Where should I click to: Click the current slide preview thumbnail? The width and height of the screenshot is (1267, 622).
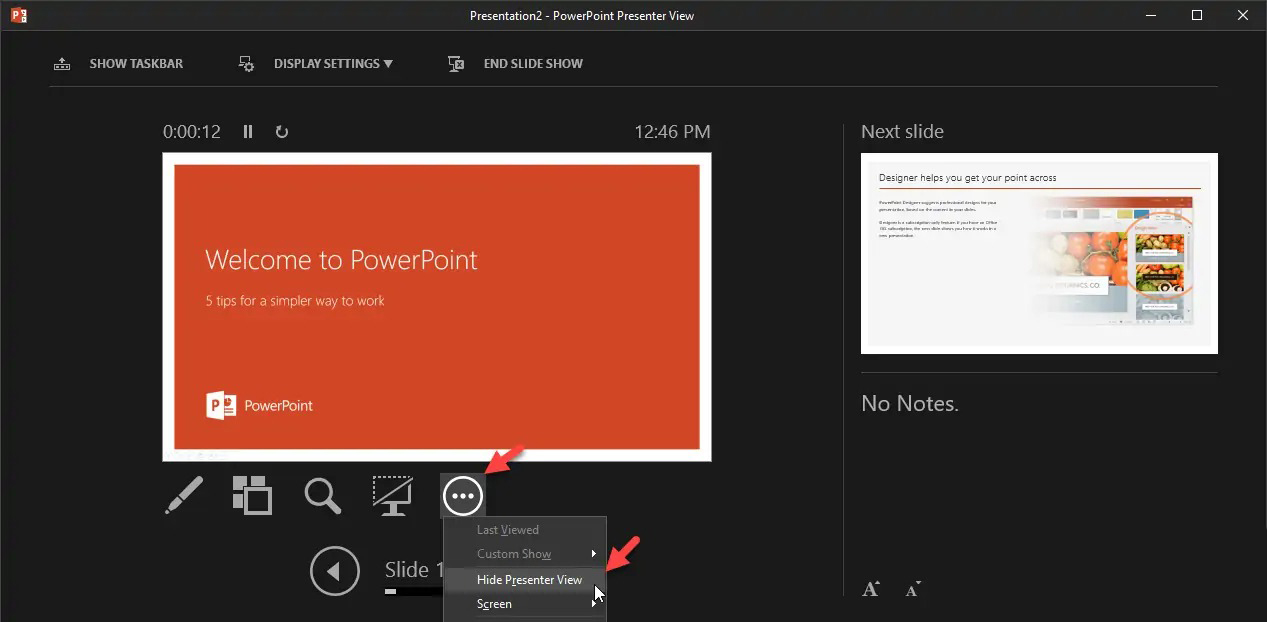437,307
